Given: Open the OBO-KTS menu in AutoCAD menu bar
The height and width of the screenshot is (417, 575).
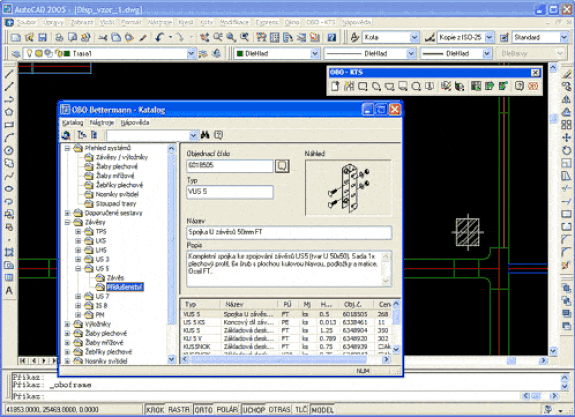Looking at the screenshot, I should 321,22.
